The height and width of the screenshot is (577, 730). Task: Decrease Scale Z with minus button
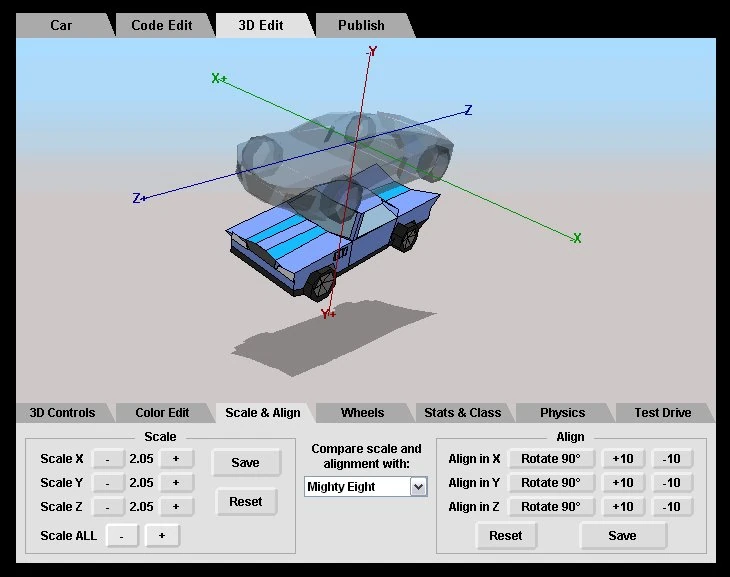pyautogui.click(x=108, y=507)
